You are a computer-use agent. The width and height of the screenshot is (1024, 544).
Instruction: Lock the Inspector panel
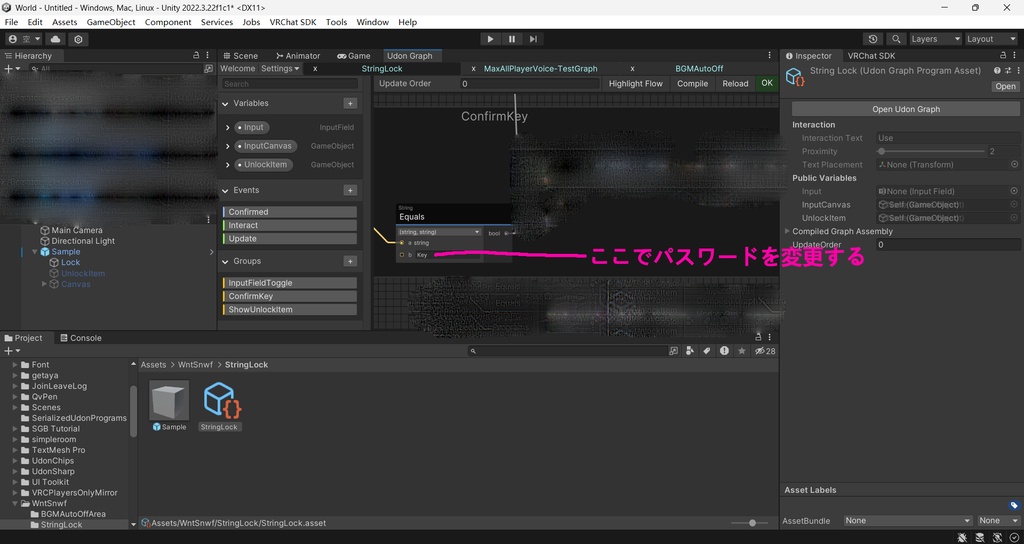1003,56
